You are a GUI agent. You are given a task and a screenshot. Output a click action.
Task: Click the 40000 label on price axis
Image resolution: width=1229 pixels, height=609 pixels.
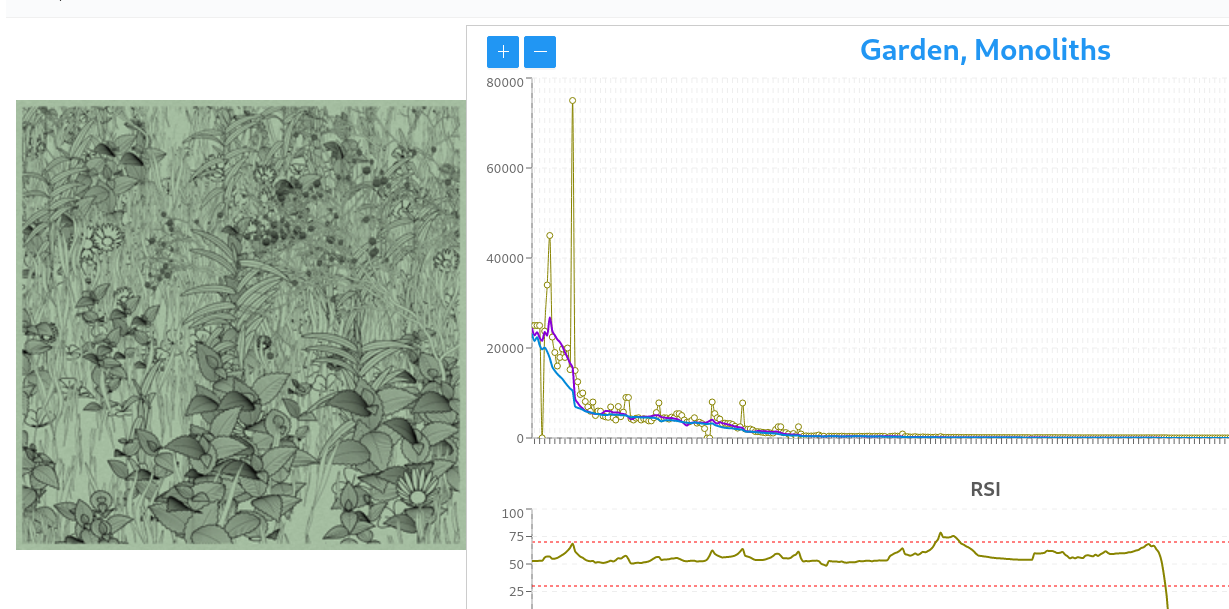[505, 258]
